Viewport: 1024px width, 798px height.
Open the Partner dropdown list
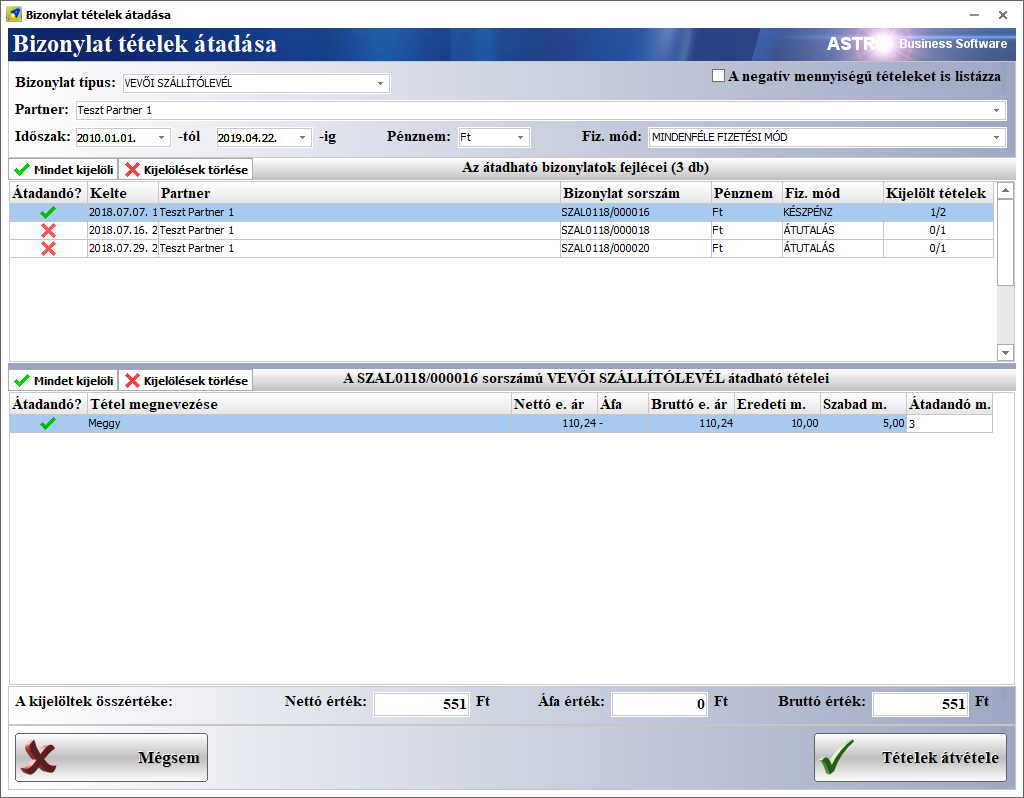[996, 110]
